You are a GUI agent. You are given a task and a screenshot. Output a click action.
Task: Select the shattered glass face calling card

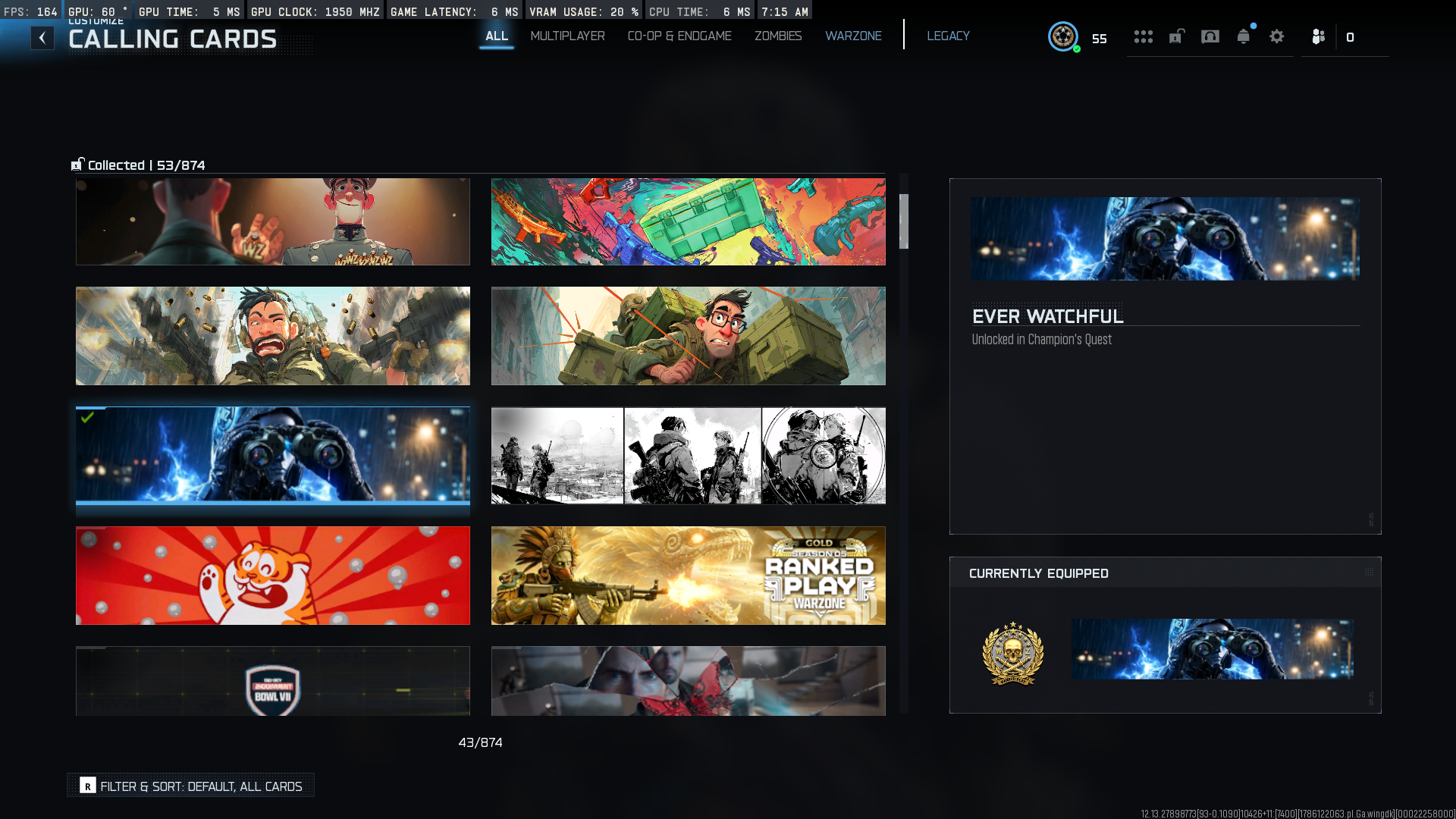click(x=689, y=681)
